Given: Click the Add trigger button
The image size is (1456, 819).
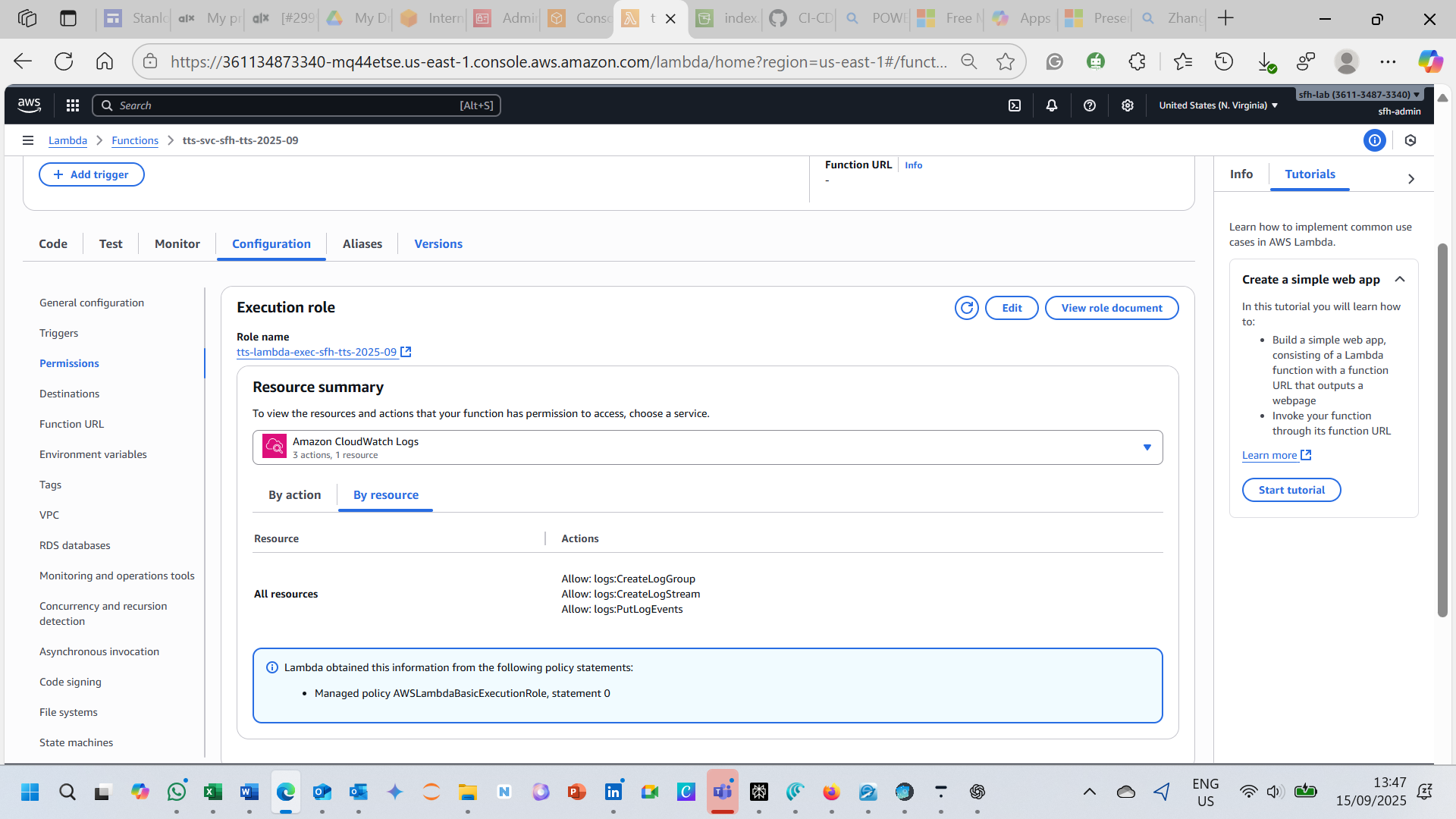Looking at the screenshot, I should [x=92, y=174].
